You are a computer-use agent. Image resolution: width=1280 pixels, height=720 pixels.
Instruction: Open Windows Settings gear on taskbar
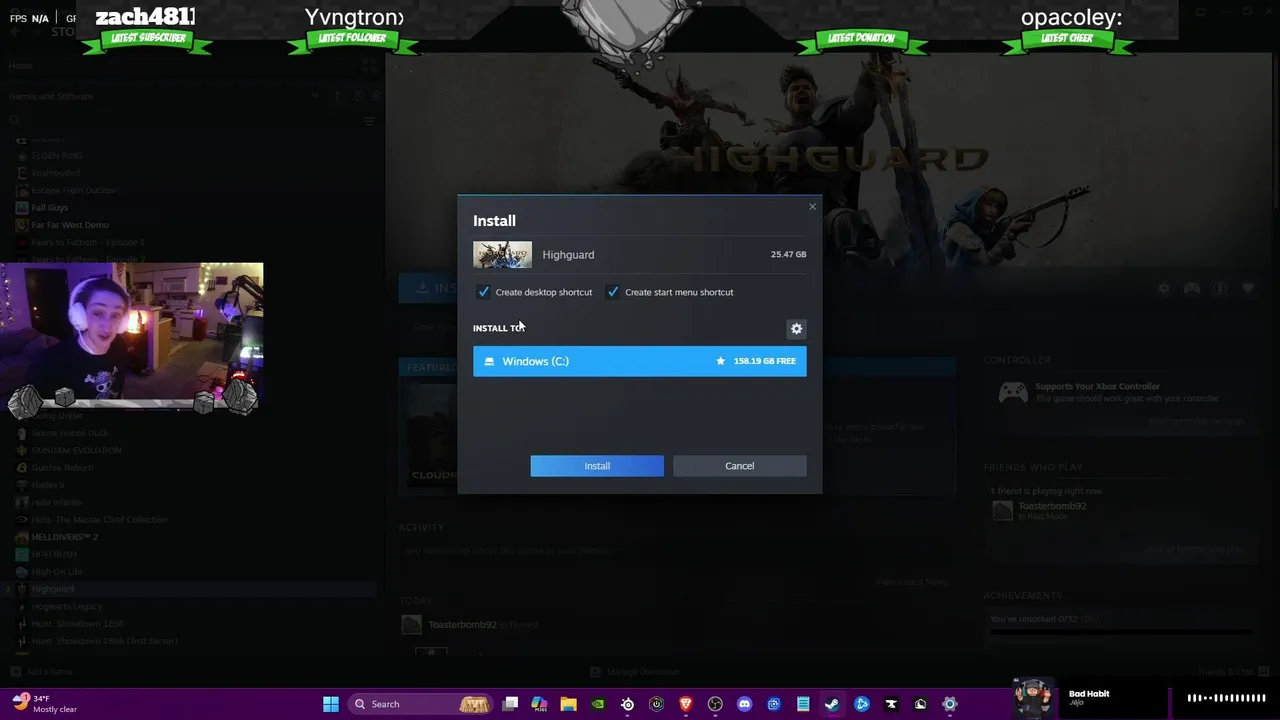[950, 704]
